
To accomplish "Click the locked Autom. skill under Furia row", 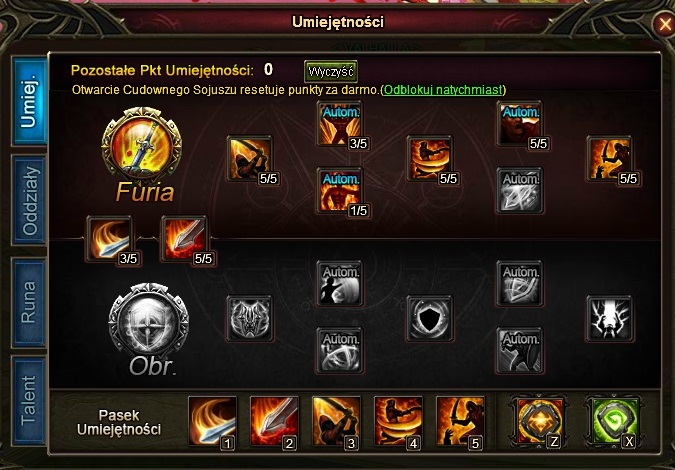I will point(520,191).
